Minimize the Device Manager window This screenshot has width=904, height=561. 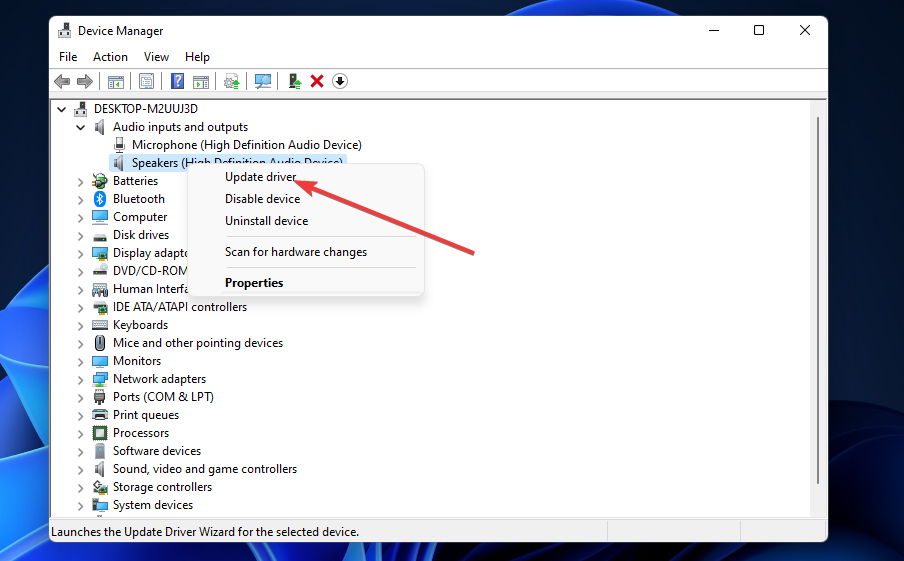(x=714, y=30)
